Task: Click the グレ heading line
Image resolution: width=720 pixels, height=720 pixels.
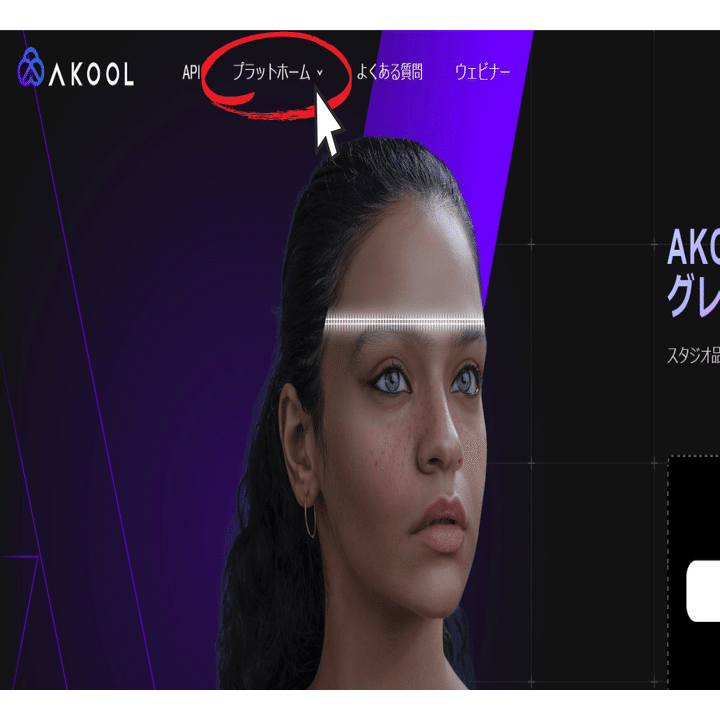Action: (x=693, y=296)
